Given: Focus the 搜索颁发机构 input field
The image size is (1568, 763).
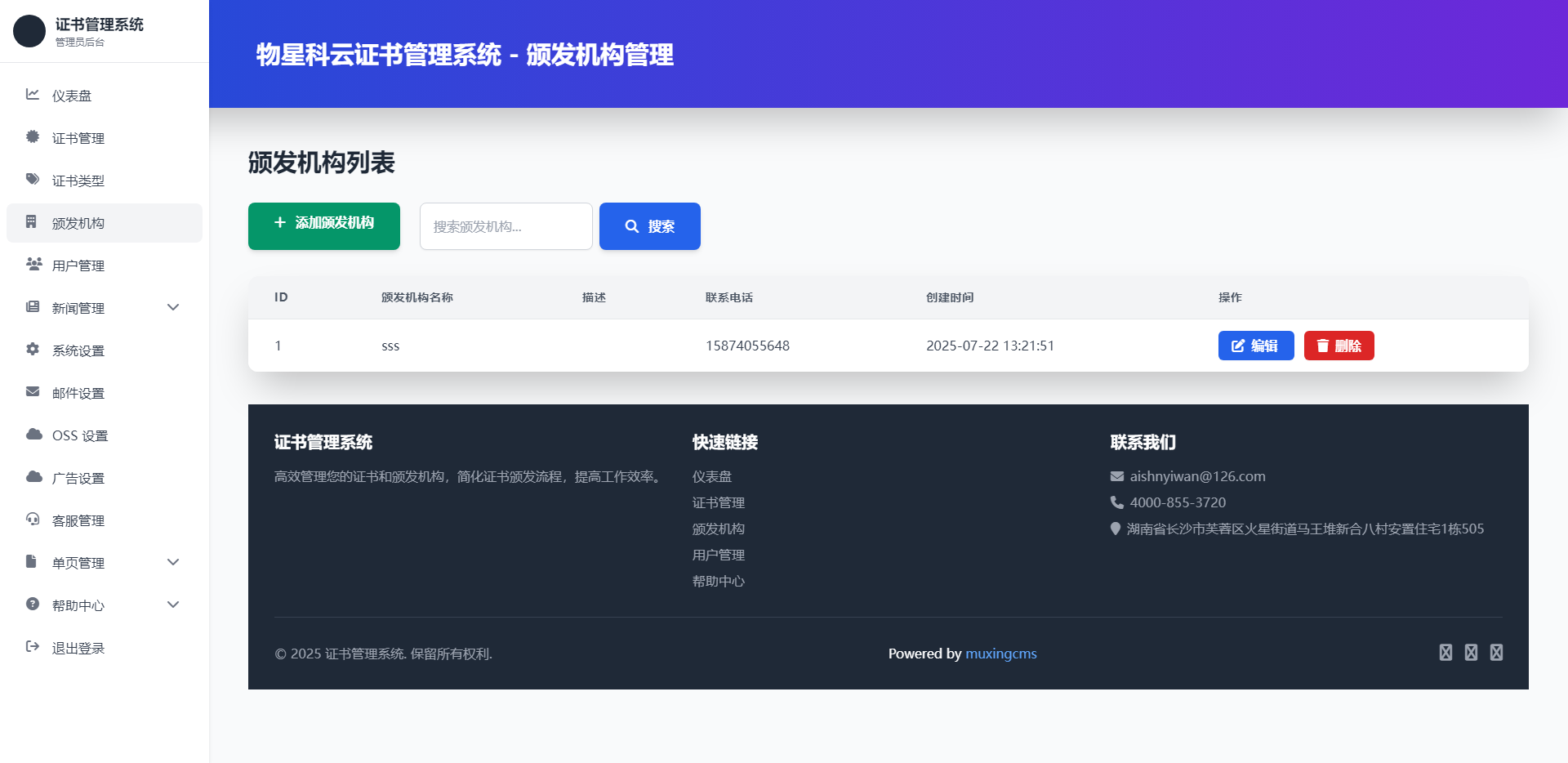Looking at the screenshot, I should (x=506, y=226).
